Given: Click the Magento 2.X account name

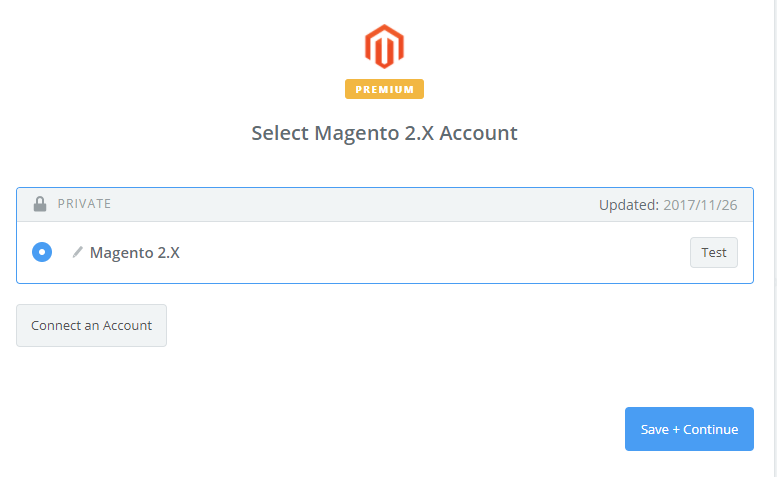Looking at the screenshot, I should click(x=135, y=252).
